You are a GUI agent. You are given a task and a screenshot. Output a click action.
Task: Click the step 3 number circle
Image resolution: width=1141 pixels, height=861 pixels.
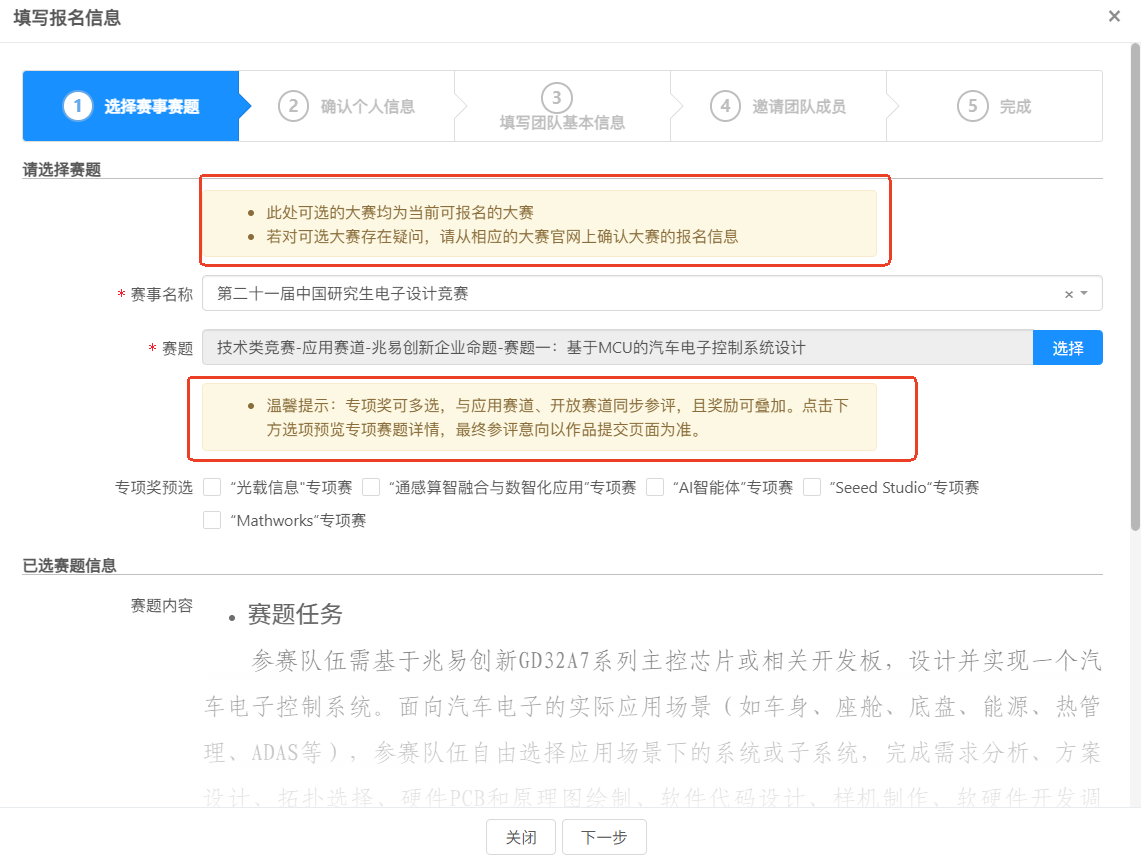(556, 97)
